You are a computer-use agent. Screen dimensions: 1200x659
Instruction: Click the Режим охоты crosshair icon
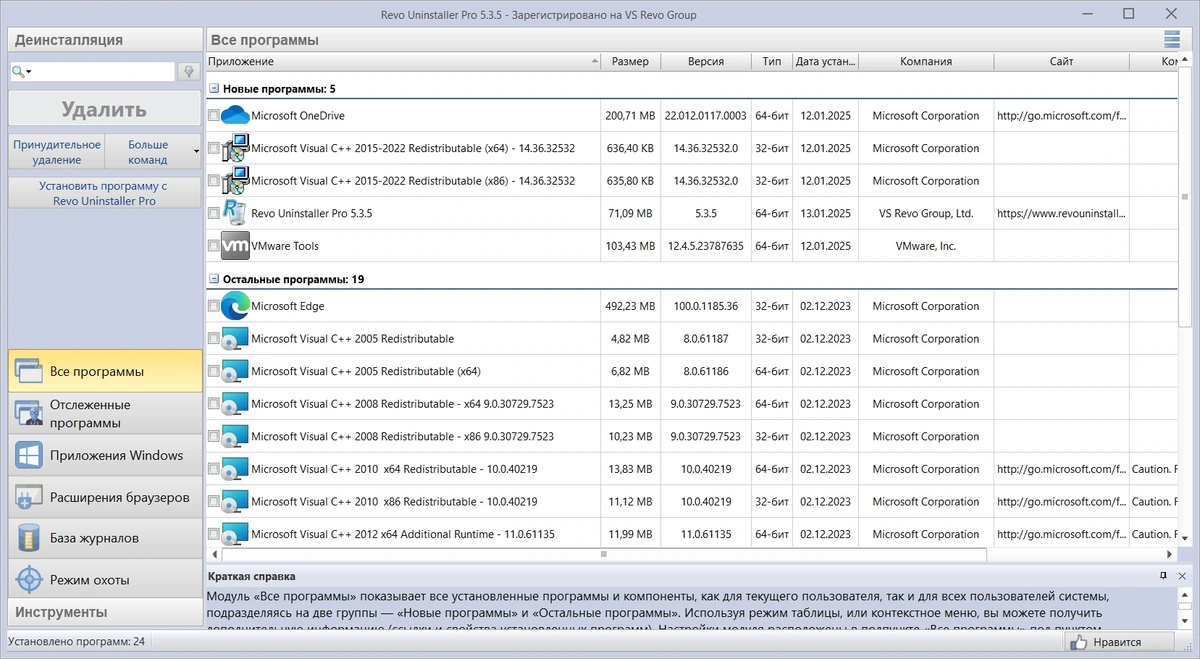point(27,580)
